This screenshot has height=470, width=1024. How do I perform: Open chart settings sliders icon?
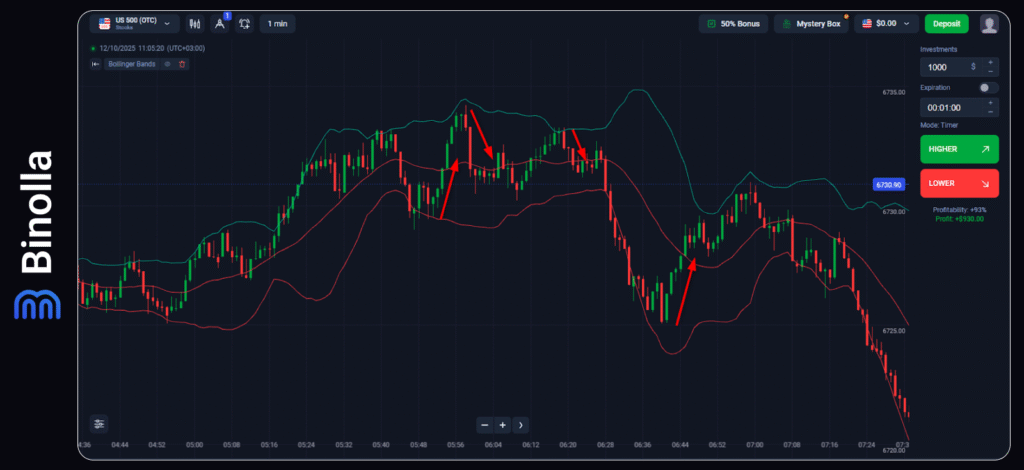point(98,423)
